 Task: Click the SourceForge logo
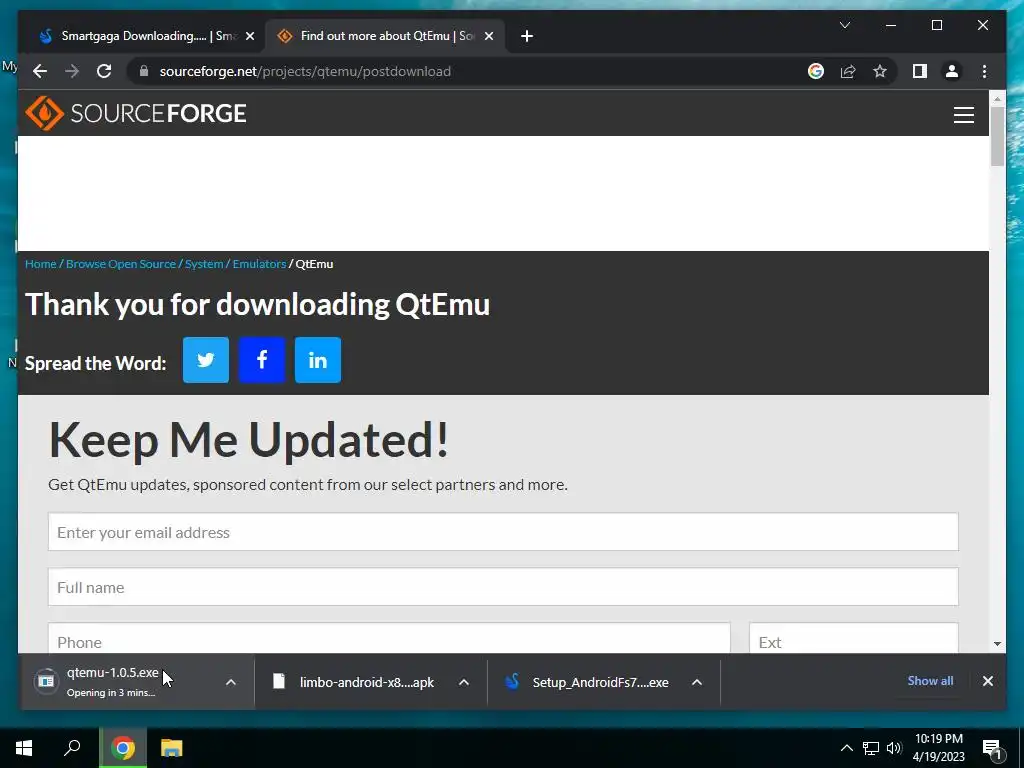point(136,113)
